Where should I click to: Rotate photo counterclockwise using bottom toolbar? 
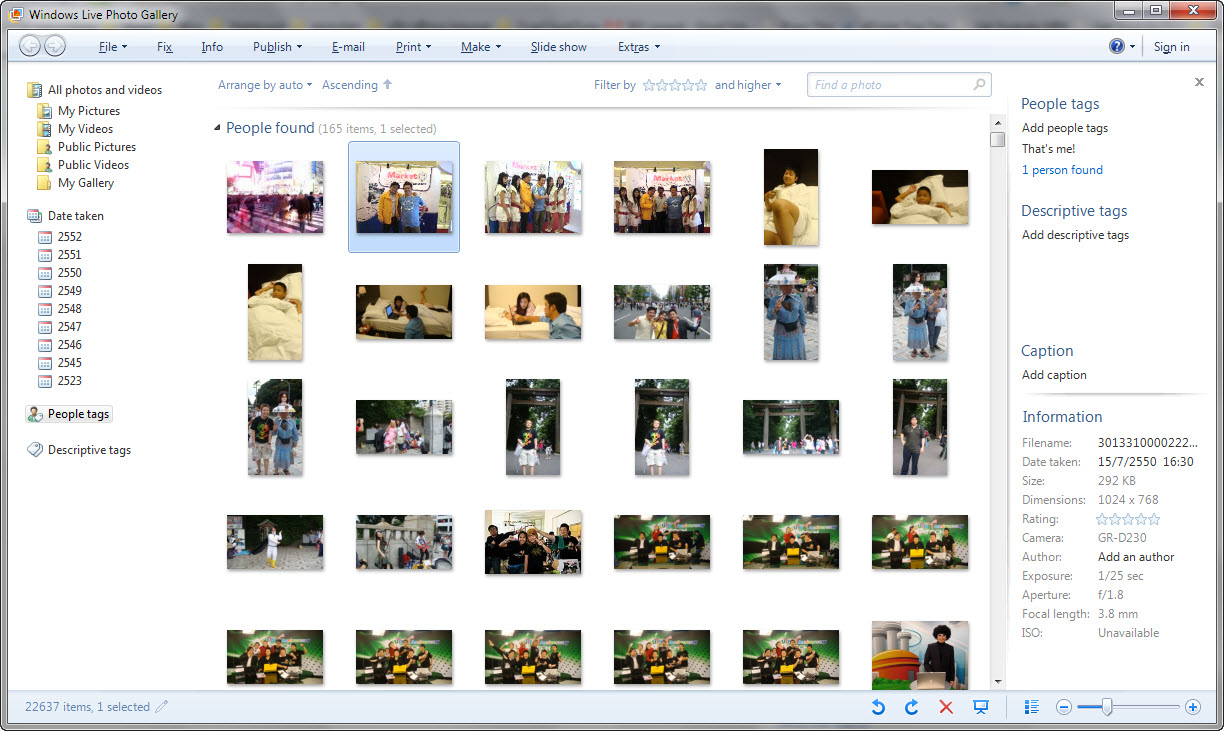878,707
